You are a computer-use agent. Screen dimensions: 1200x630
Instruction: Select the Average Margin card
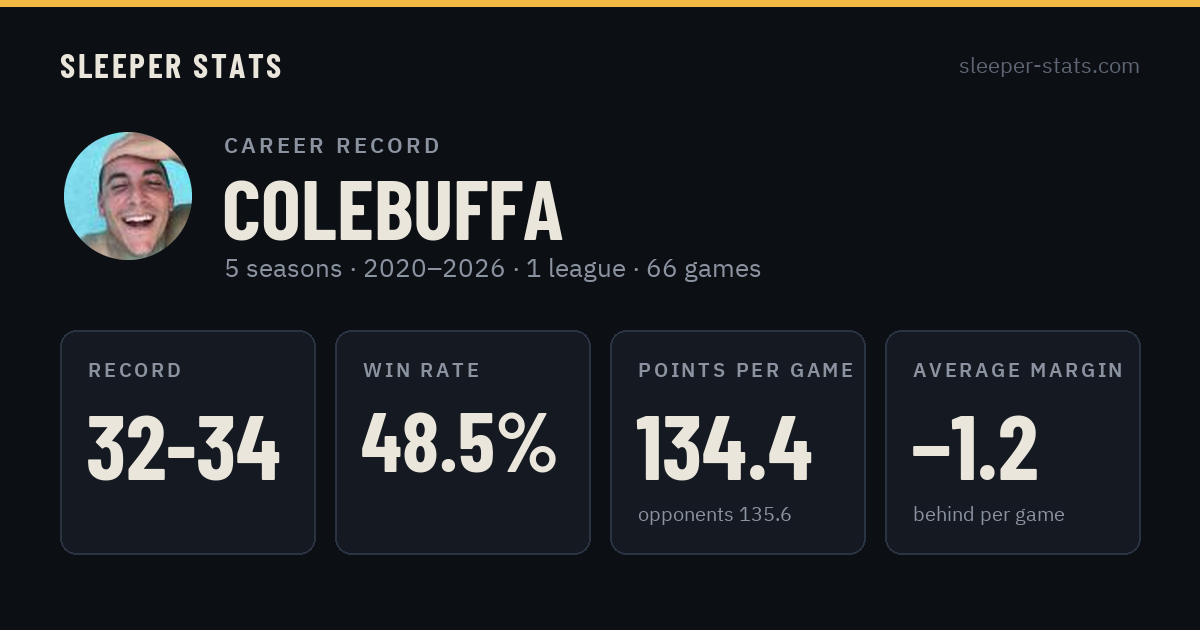coord(1013,442)
